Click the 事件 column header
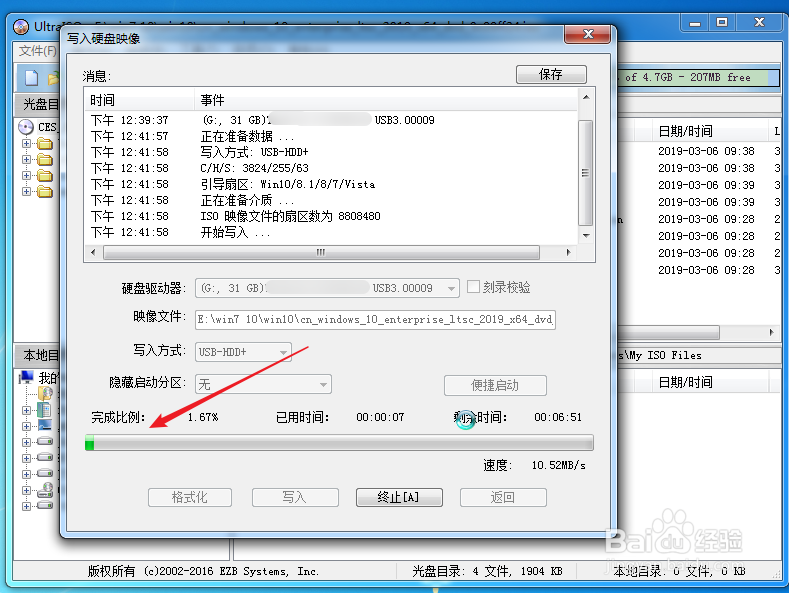789x593 pixels. click(385, 100)
